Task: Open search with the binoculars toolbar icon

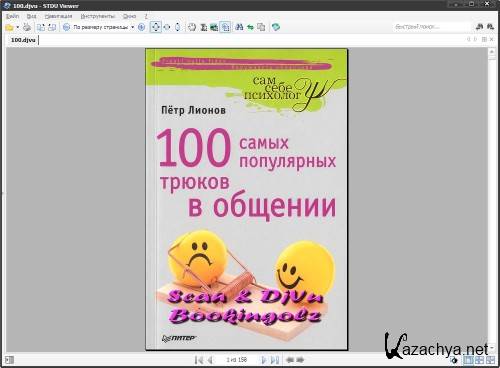Action: click(239, 27)
